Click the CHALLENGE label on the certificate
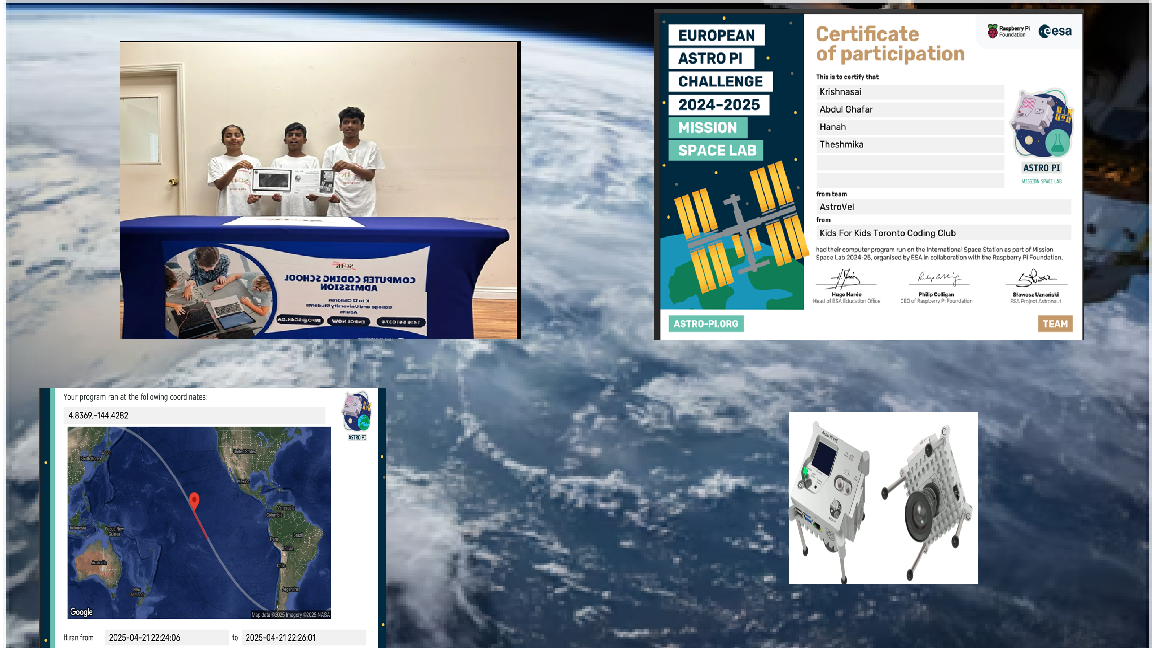 (x=721, y=82)
